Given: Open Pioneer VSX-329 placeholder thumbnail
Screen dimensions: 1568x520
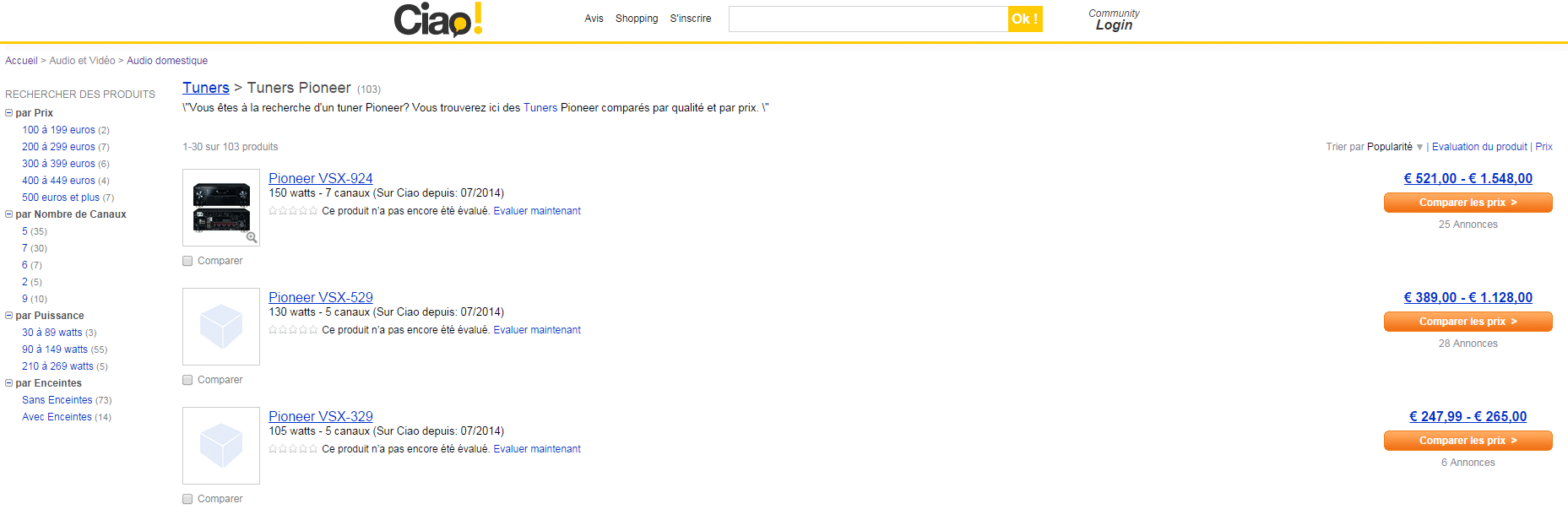Looking at the screenshot, I should coord(221,446).
